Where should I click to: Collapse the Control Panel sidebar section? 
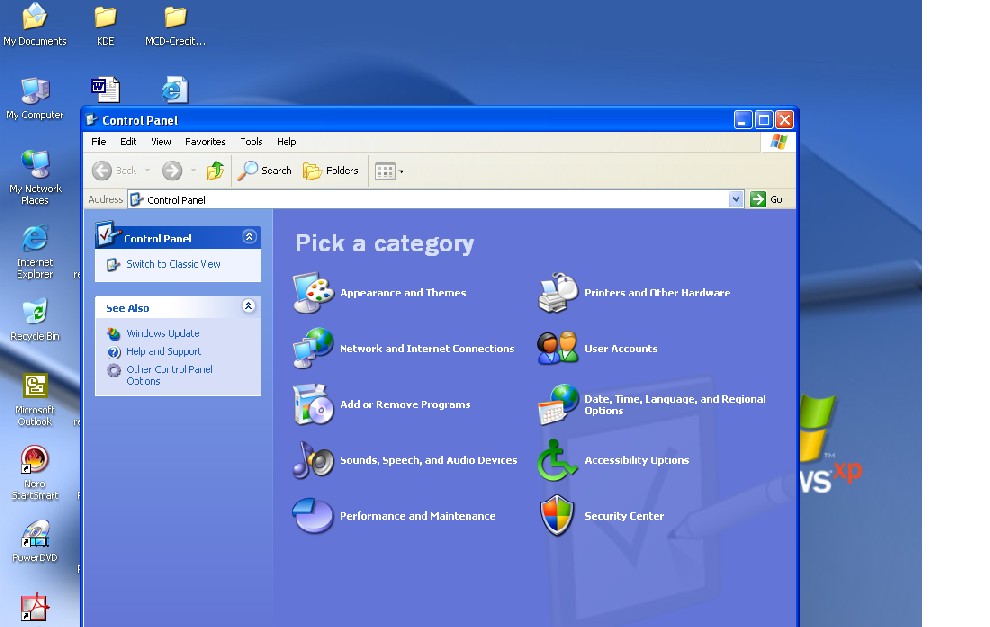(x=249, y=237)
